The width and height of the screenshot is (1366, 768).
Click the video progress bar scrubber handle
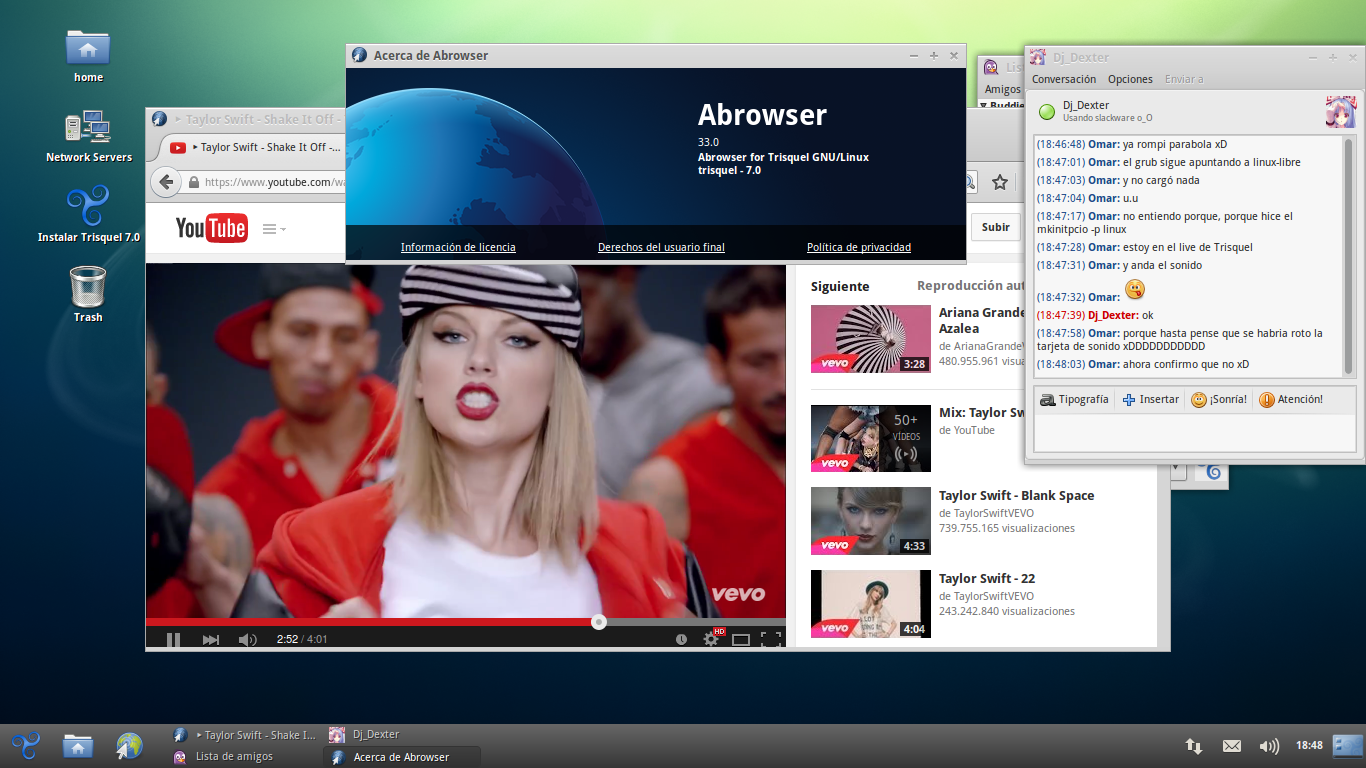(x=599, y=622)
